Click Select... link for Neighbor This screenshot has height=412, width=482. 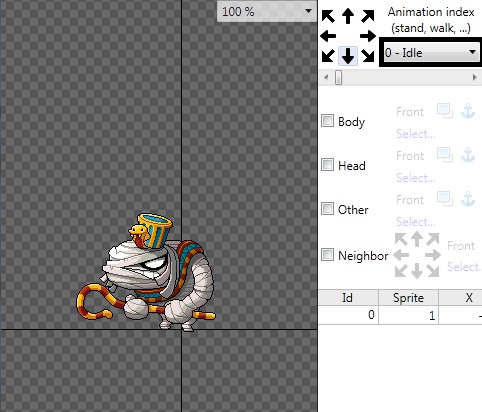[464, 267]
